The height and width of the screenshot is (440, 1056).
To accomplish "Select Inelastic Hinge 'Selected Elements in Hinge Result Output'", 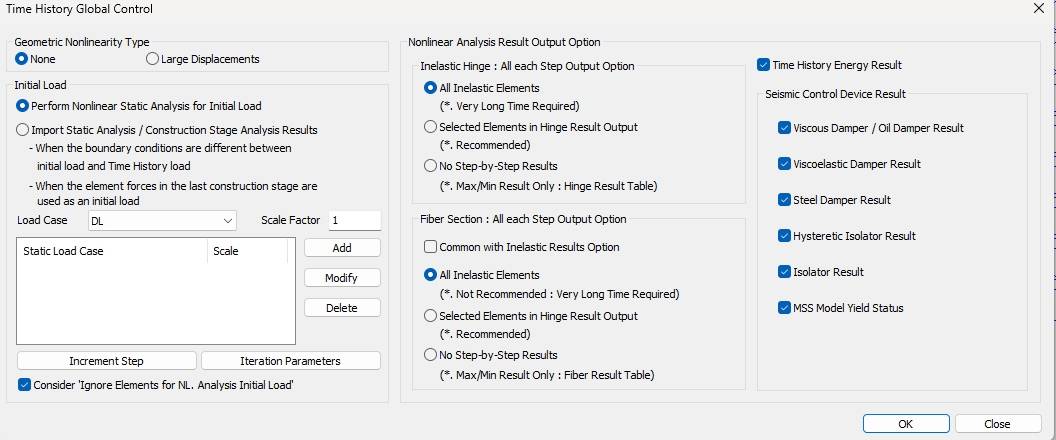I will point(431,127).
